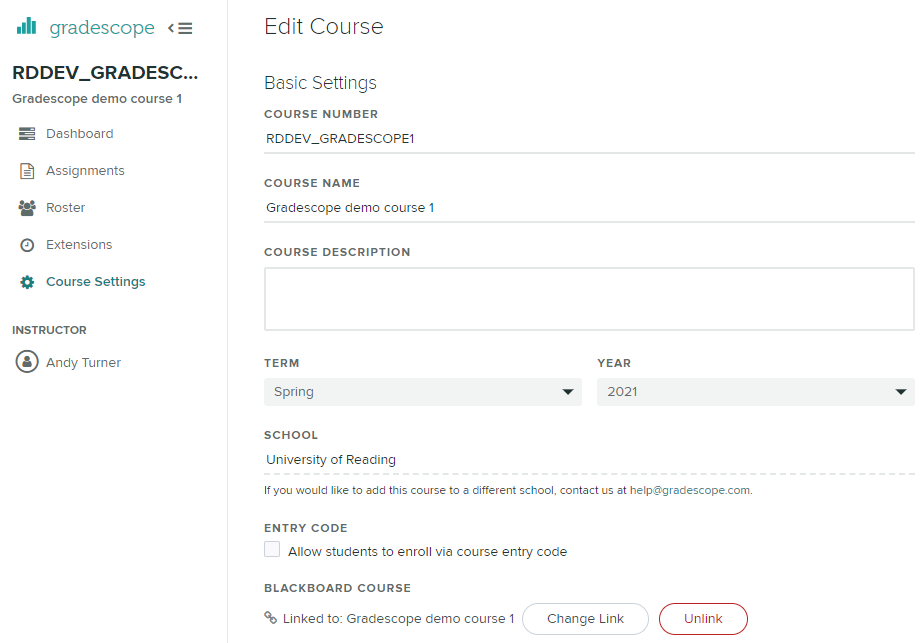Click the help@gradescope.com email link
This screenshot has height=643, width=924.
690,491
